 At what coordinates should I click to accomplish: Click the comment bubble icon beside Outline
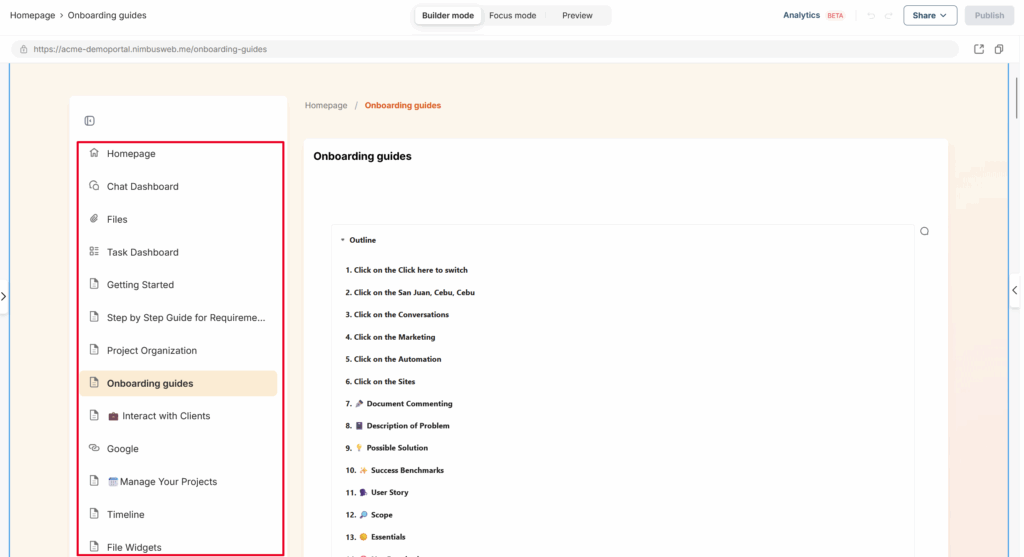924,231
